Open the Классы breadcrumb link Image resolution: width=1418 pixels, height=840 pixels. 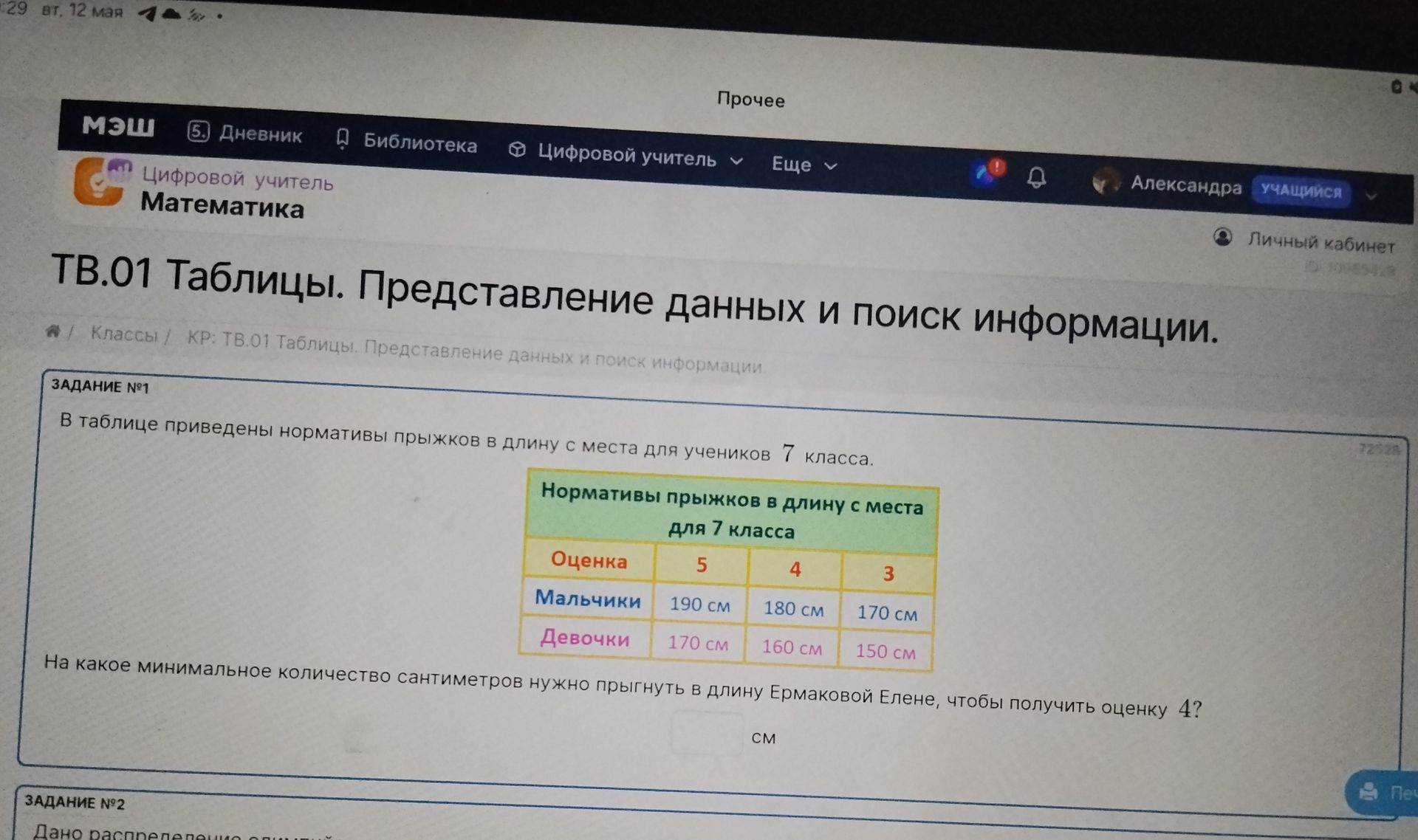124,334
